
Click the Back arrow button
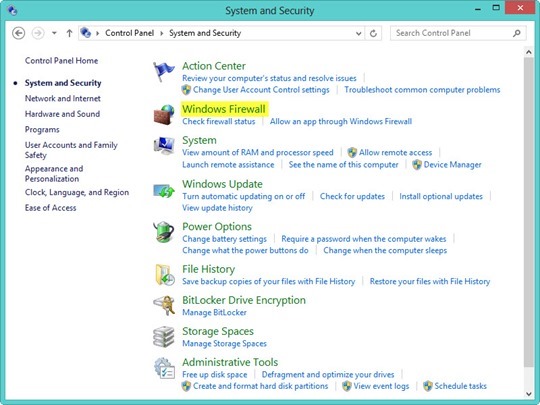coord(19,33)
